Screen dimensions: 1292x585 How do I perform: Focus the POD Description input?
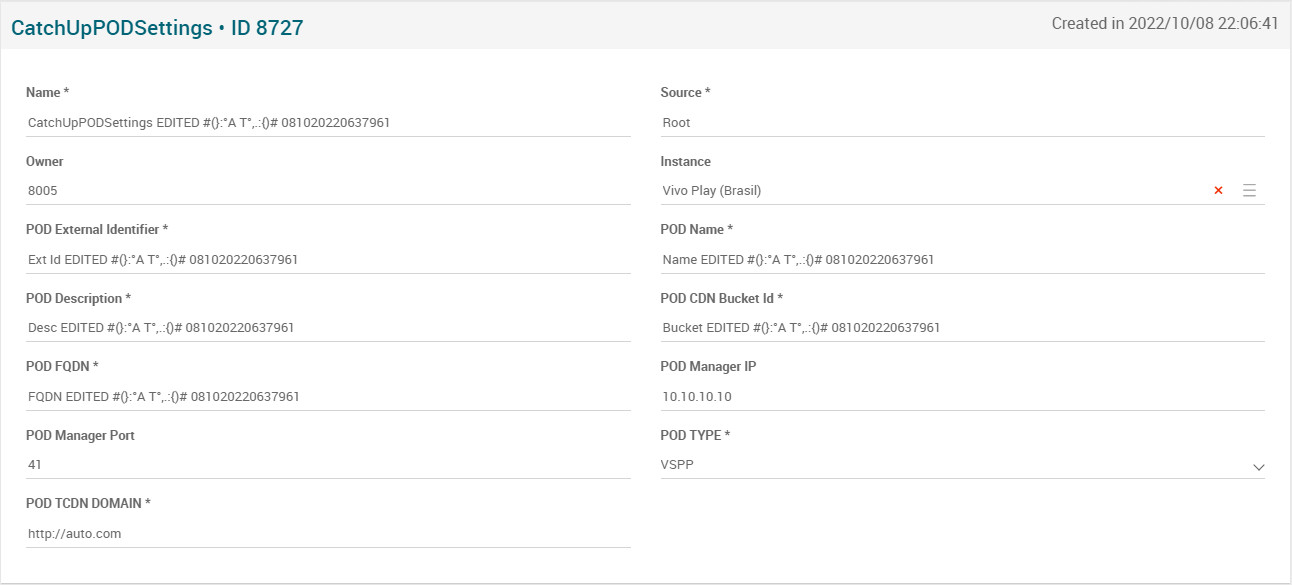pos(328,328)
